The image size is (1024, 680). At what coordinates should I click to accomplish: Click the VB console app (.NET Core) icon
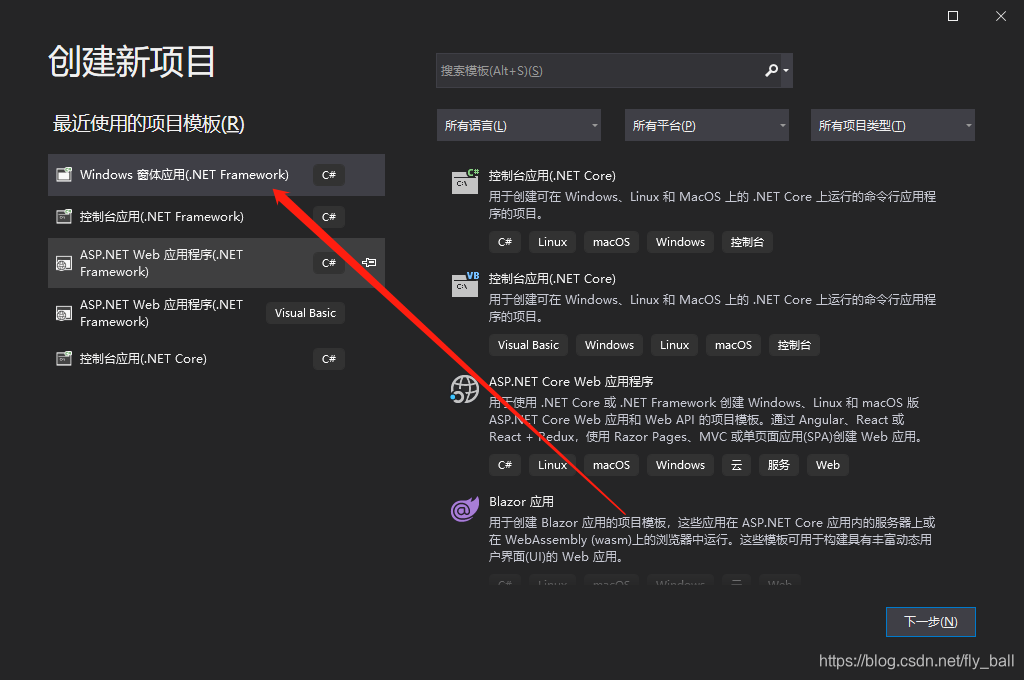[x=465, y=284]
